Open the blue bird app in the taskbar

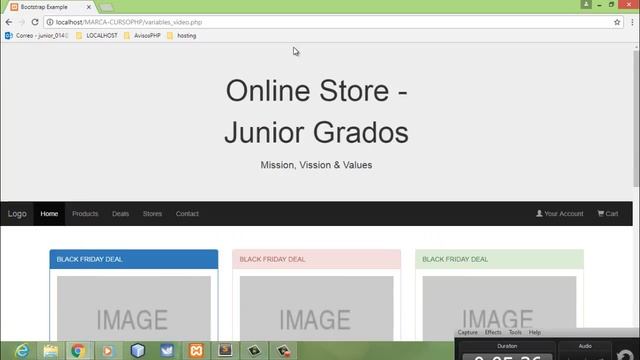coord(167,351)
